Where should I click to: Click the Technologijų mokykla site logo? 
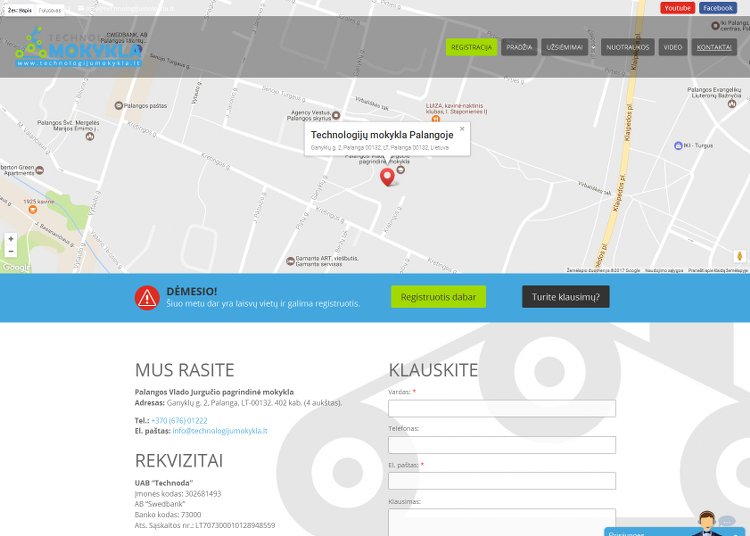tap(79, 47)
